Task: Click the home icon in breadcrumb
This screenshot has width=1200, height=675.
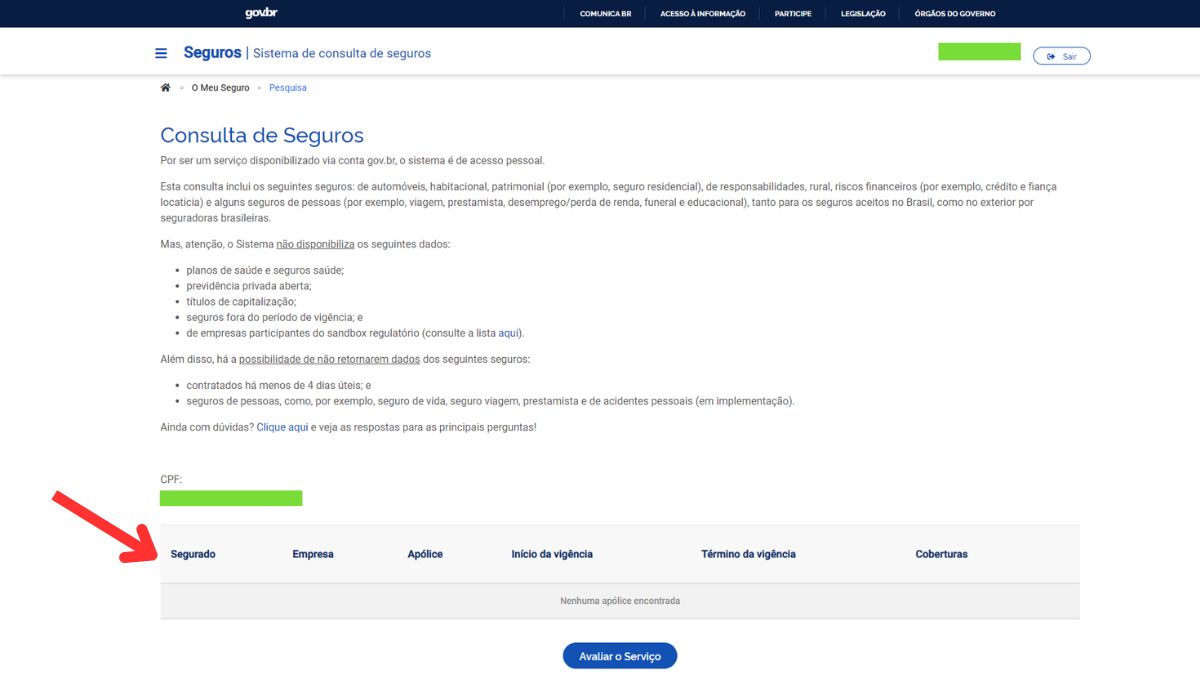Action: (x=166, y=88)
